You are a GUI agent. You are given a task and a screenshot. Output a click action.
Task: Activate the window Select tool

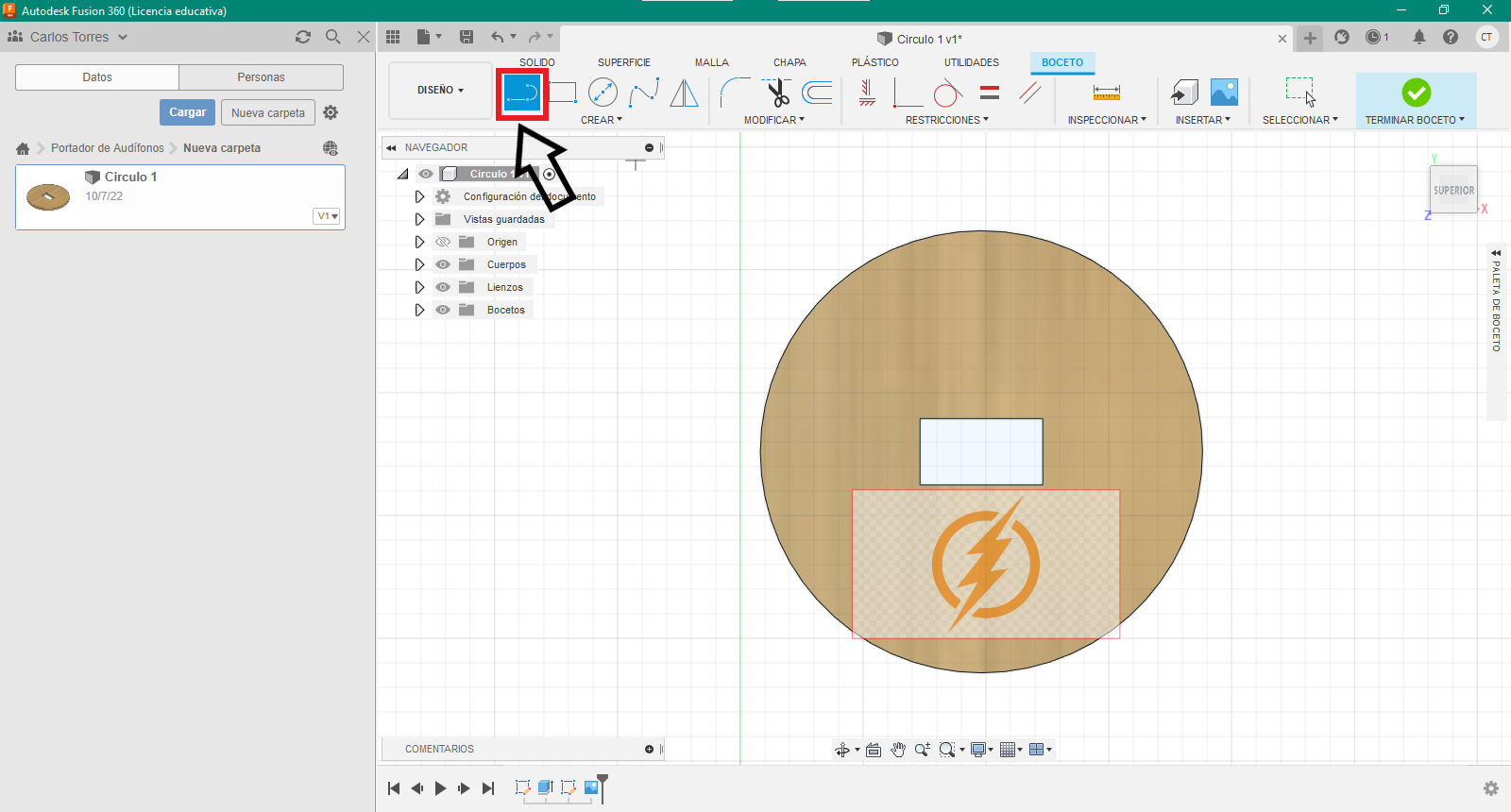(1300, 92)
